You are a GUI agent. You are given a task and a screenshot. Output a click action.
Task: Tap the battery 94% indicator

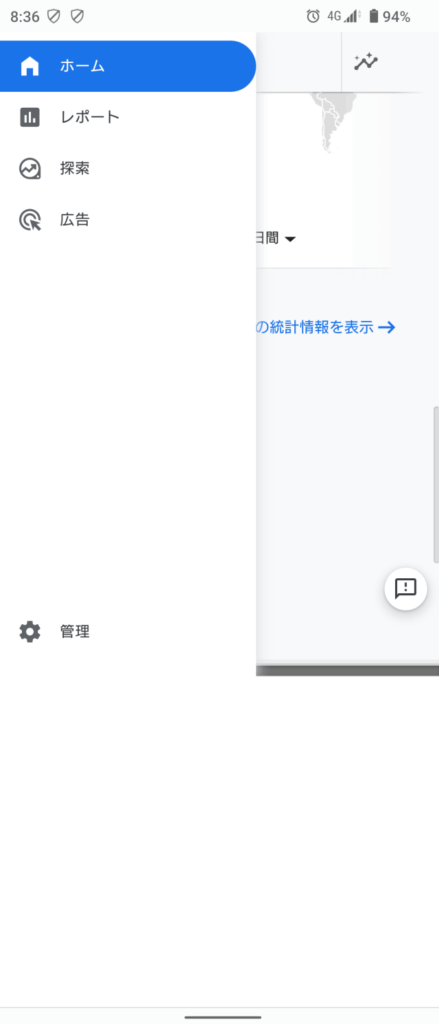389,16
